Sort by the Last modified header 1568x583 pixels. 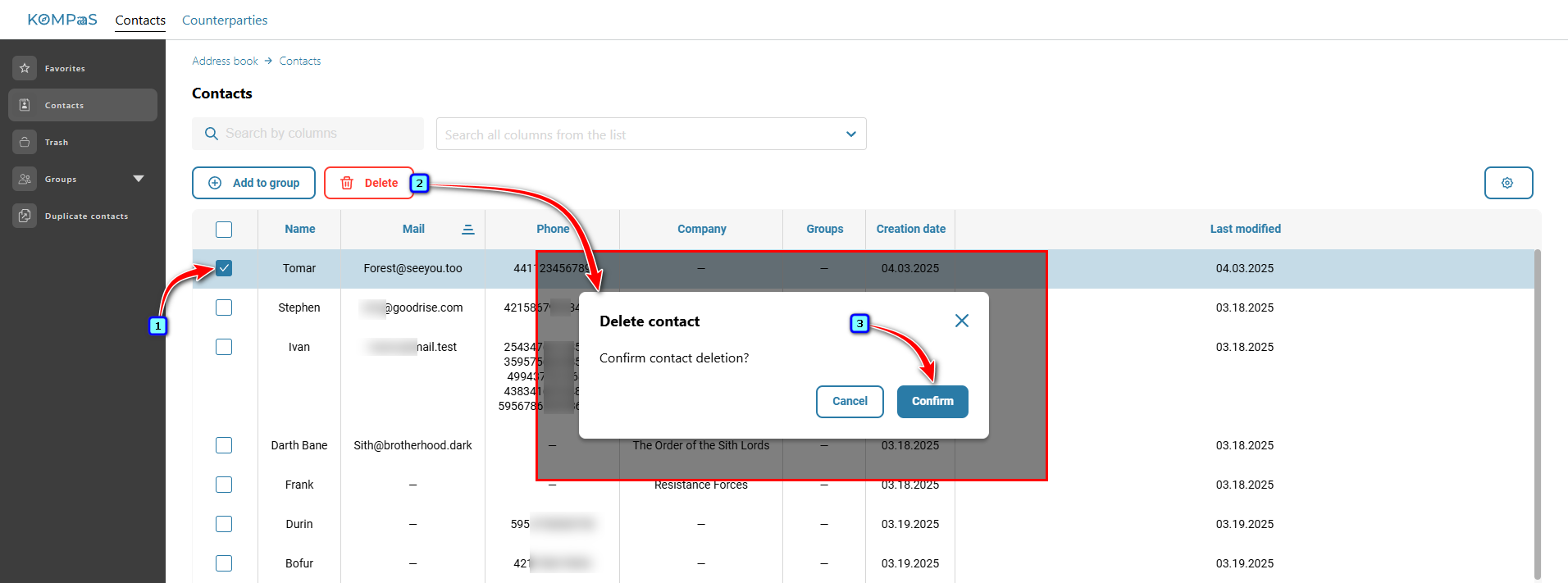[1245, 230]
